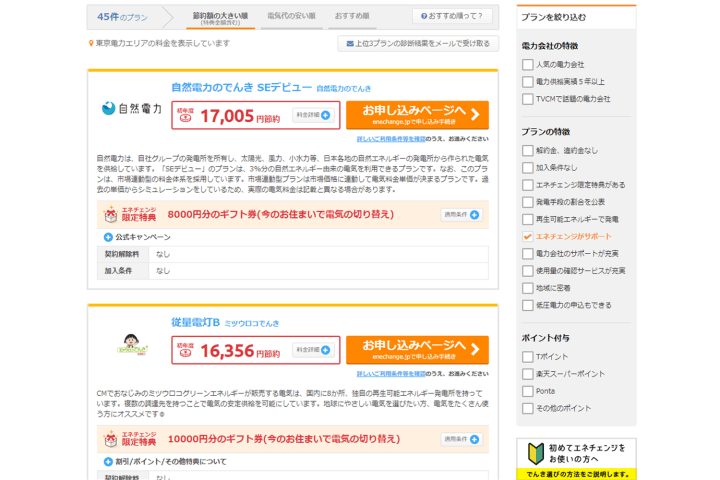720x480 pixels.
Task: Check the 電力供給実績5年以上 filter
Action: [x=528, y=82]
